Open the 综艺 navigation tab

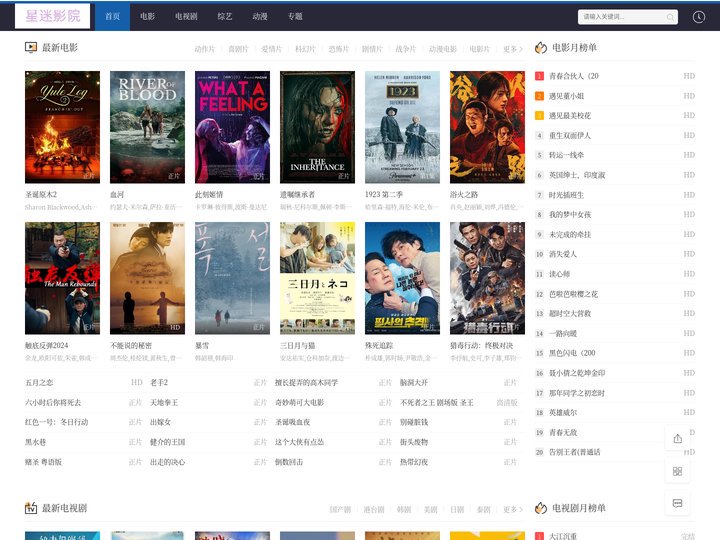coord(225,17)
